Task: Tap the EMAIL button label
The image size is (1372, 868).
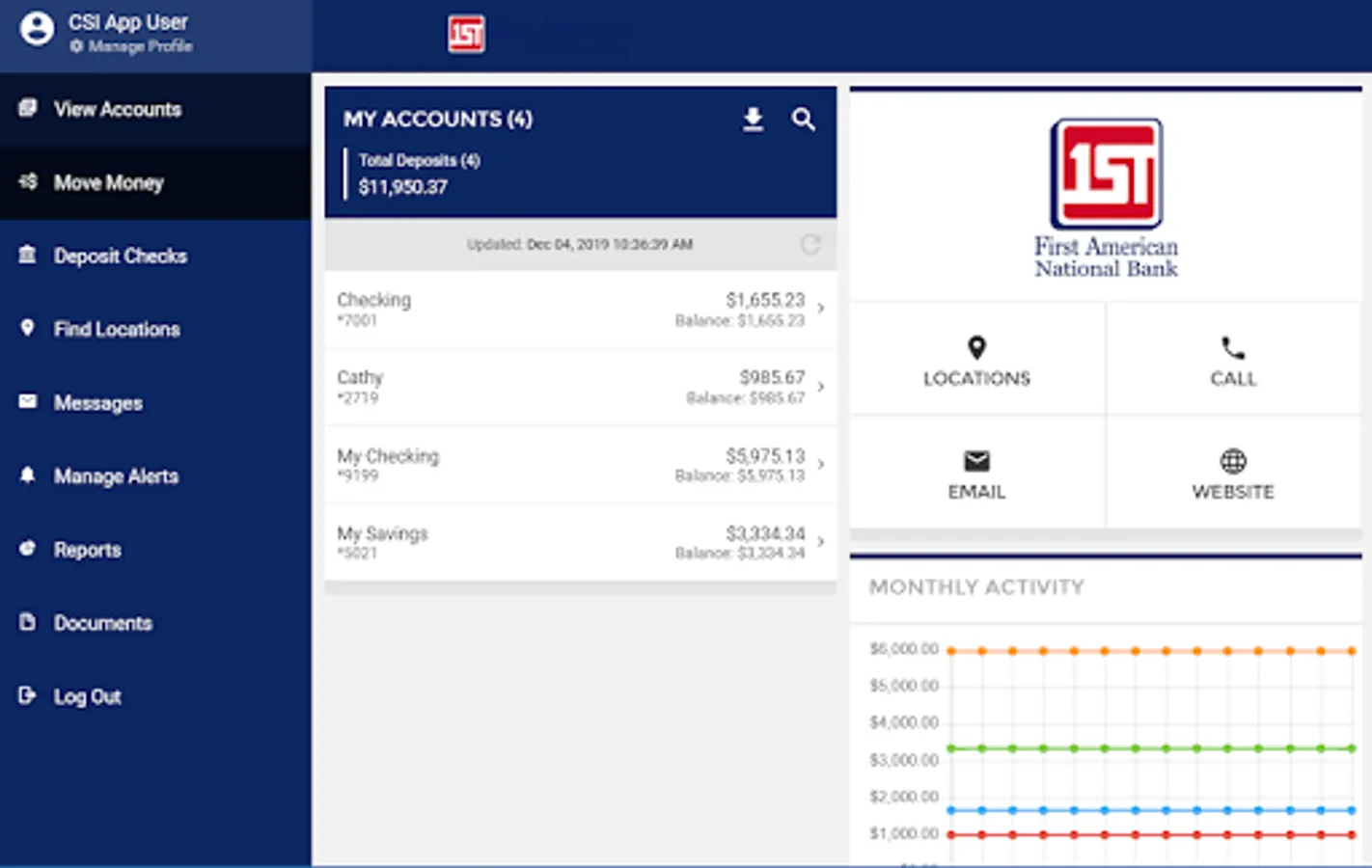Action: (x=976, y=492)
